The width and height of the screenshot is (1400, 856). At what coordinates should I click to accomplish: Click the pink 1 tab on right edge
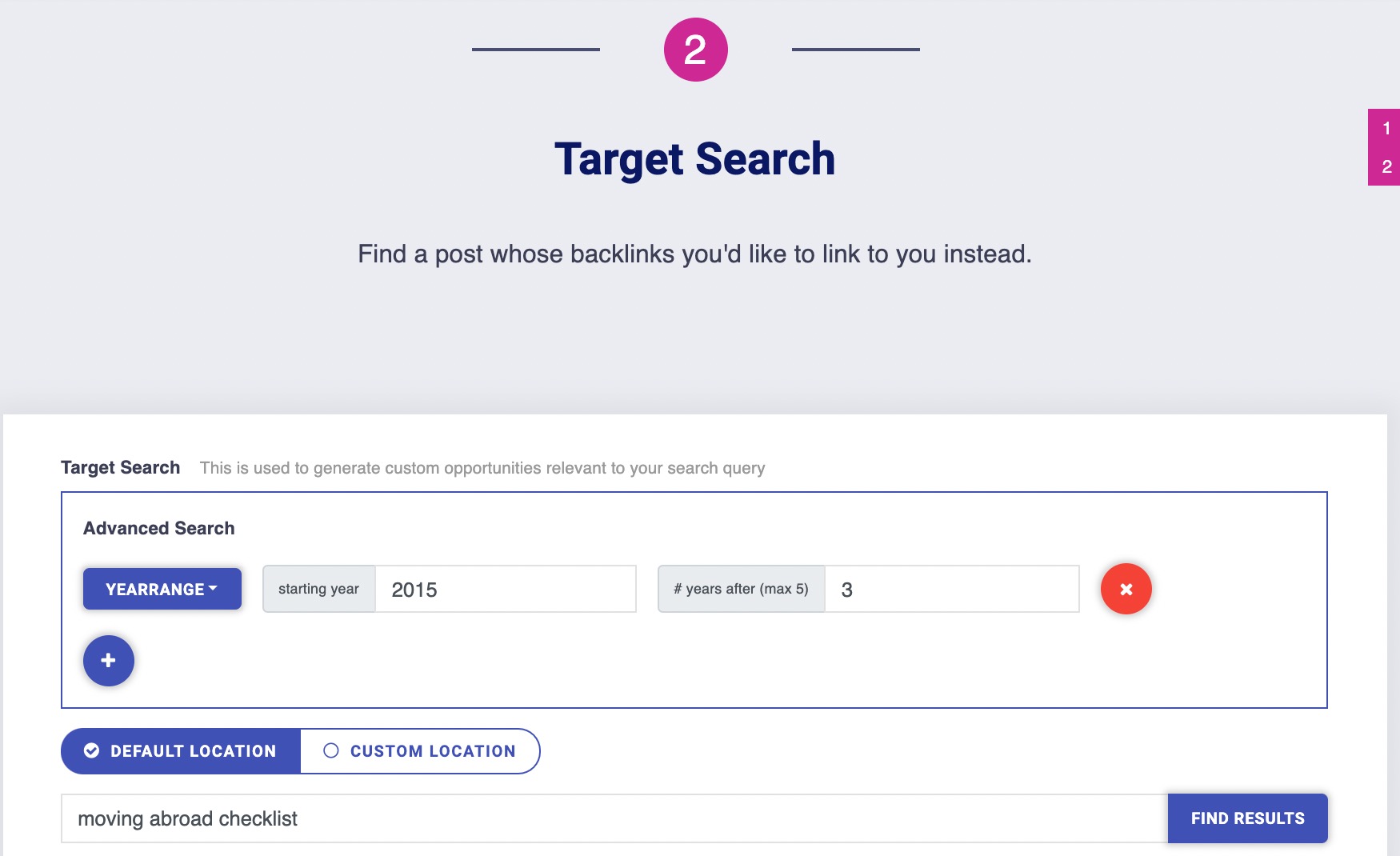[x=1386, y=128]
